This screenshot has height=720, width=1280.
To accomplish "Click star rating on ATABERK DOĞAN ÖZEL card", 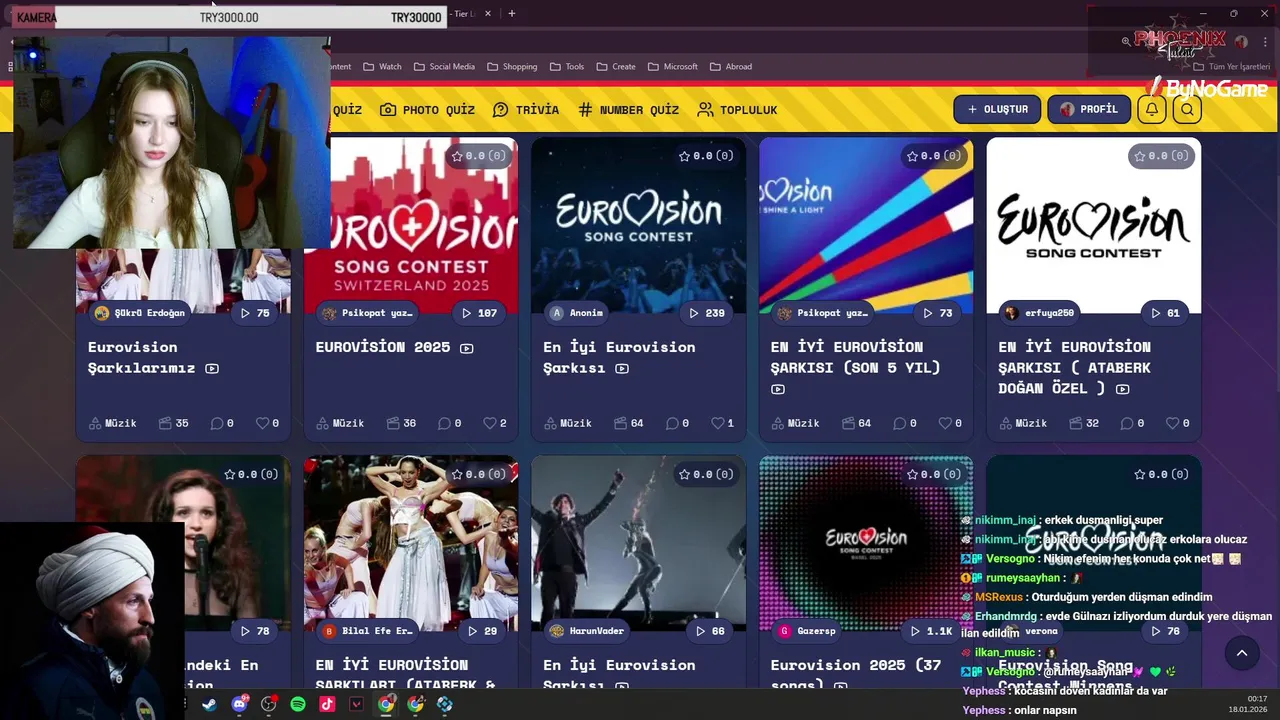I will tap(1161, 156).
